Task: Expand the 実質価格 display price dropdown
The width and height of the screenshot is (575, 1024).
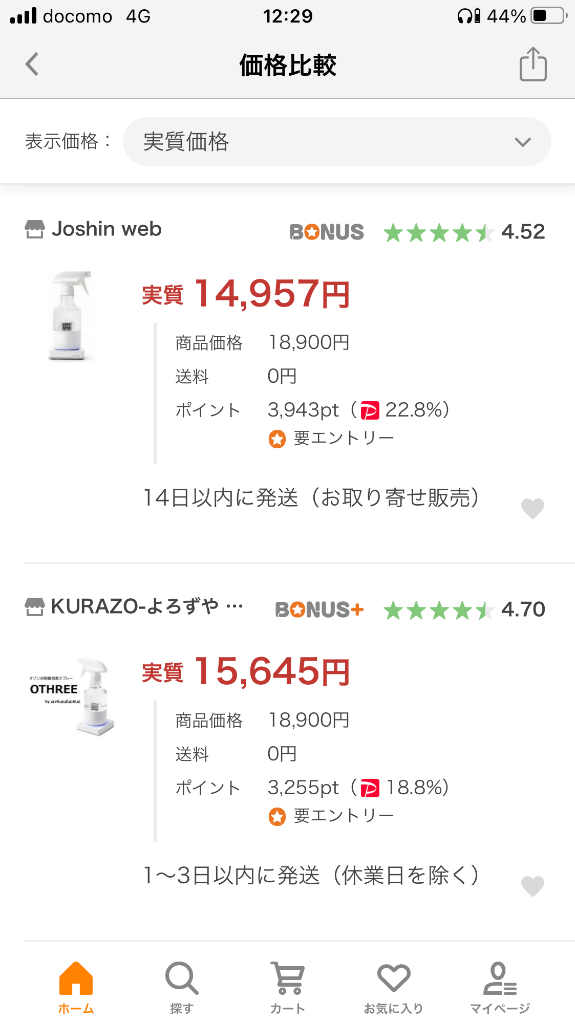Action: [x=337, y=142]
